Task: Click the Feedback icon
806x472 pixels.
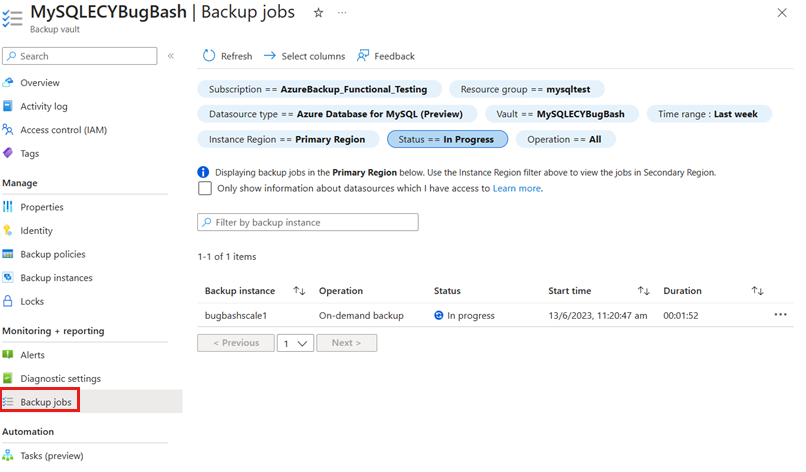Action: (x=363, y=56)
